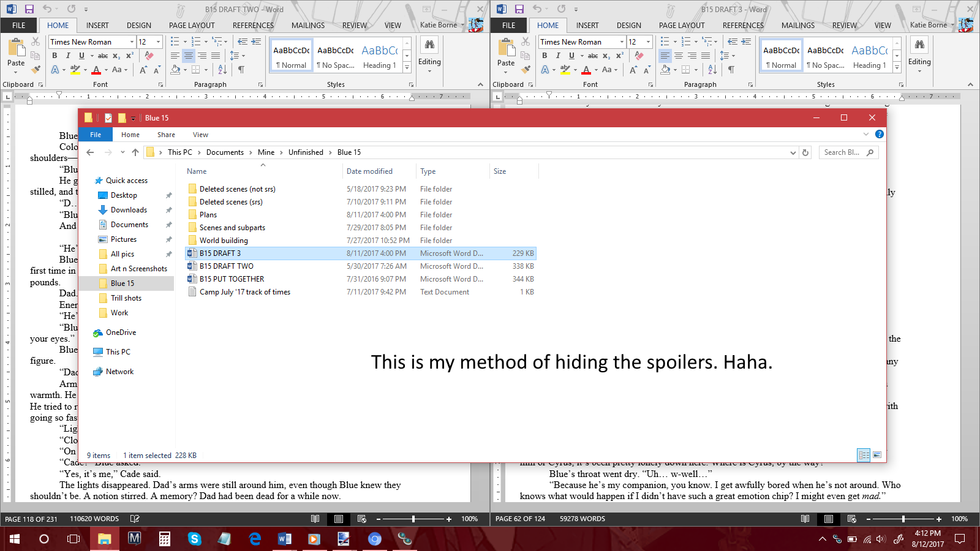The width and height of the screenshot is (980, 551).
Task: Open REFERENCES tab in B15 DRAFT TWO window
Action: coord(253,25)
